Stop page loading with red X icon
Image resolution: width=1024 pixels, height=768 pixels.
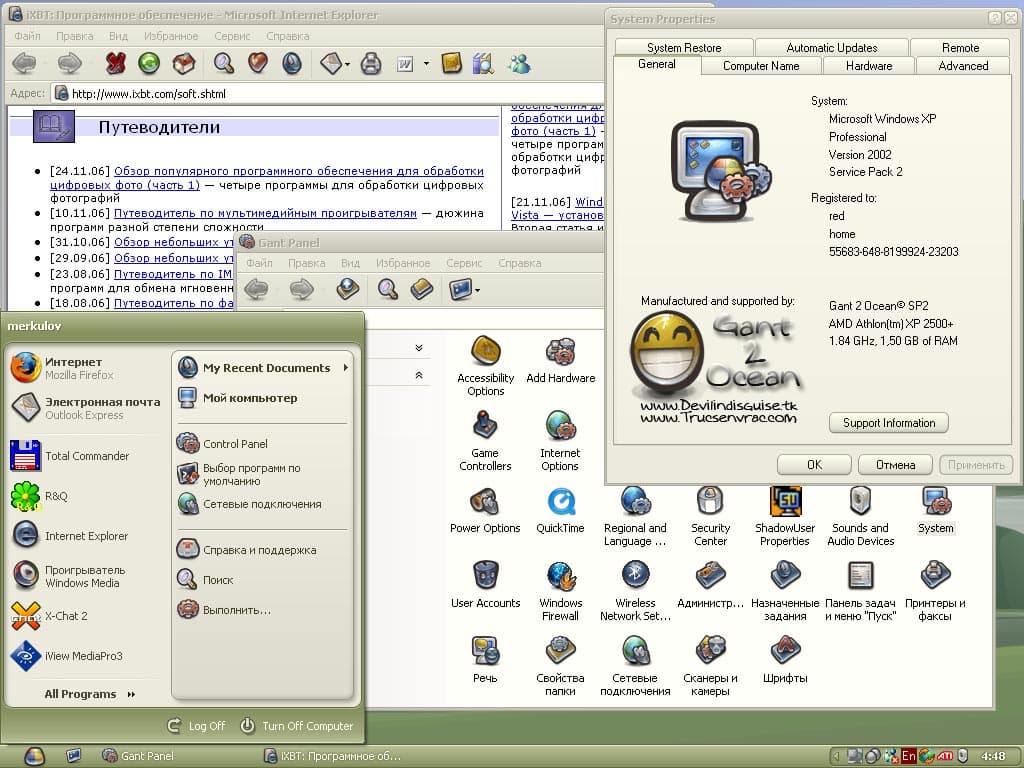pyautogui.click(x=116, y=63)
